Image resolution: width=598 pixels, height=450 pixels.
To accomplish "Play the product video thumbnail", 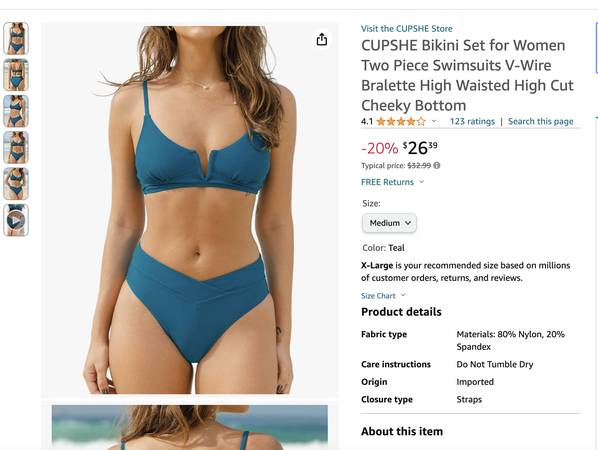I will click(16, 220).
